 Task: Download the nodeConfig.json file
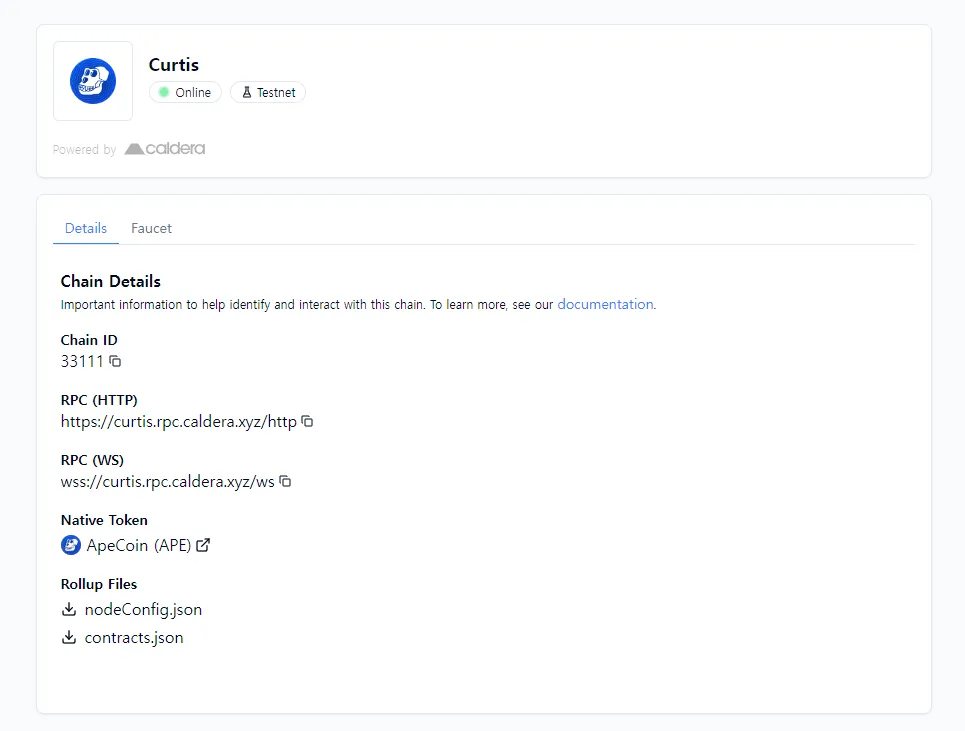[143, 610]
